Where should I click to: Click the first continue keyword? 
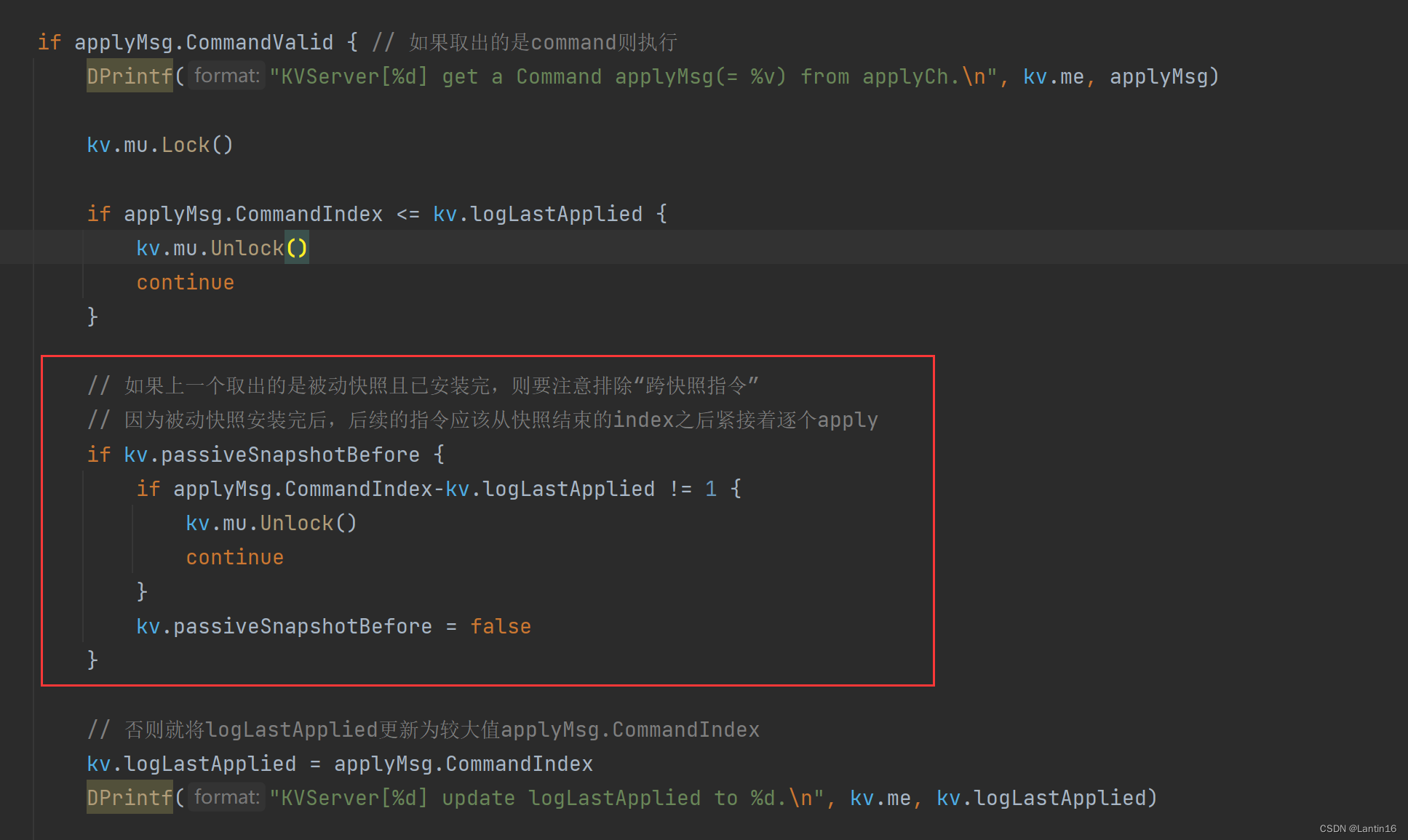185,282
